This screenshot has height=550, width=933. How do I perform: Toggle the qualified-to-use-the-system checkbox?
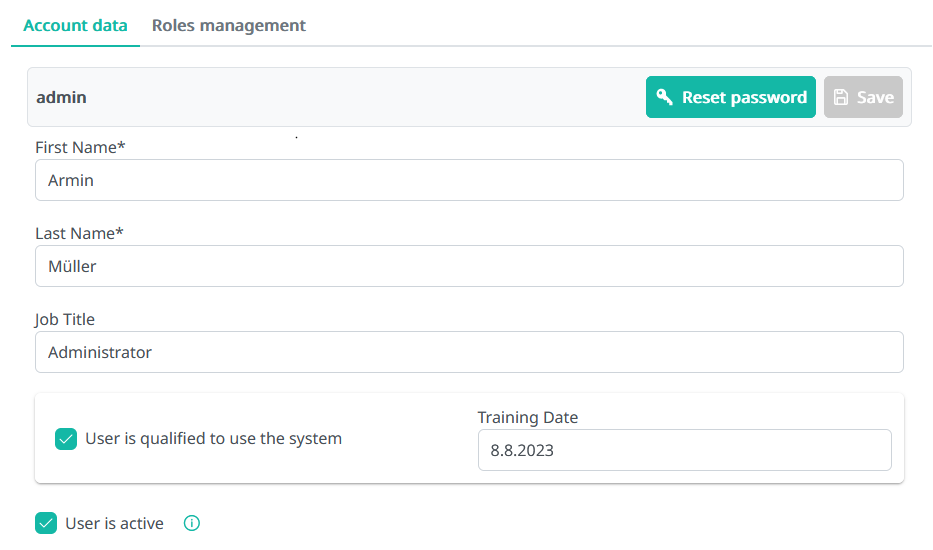pos(66,439)
